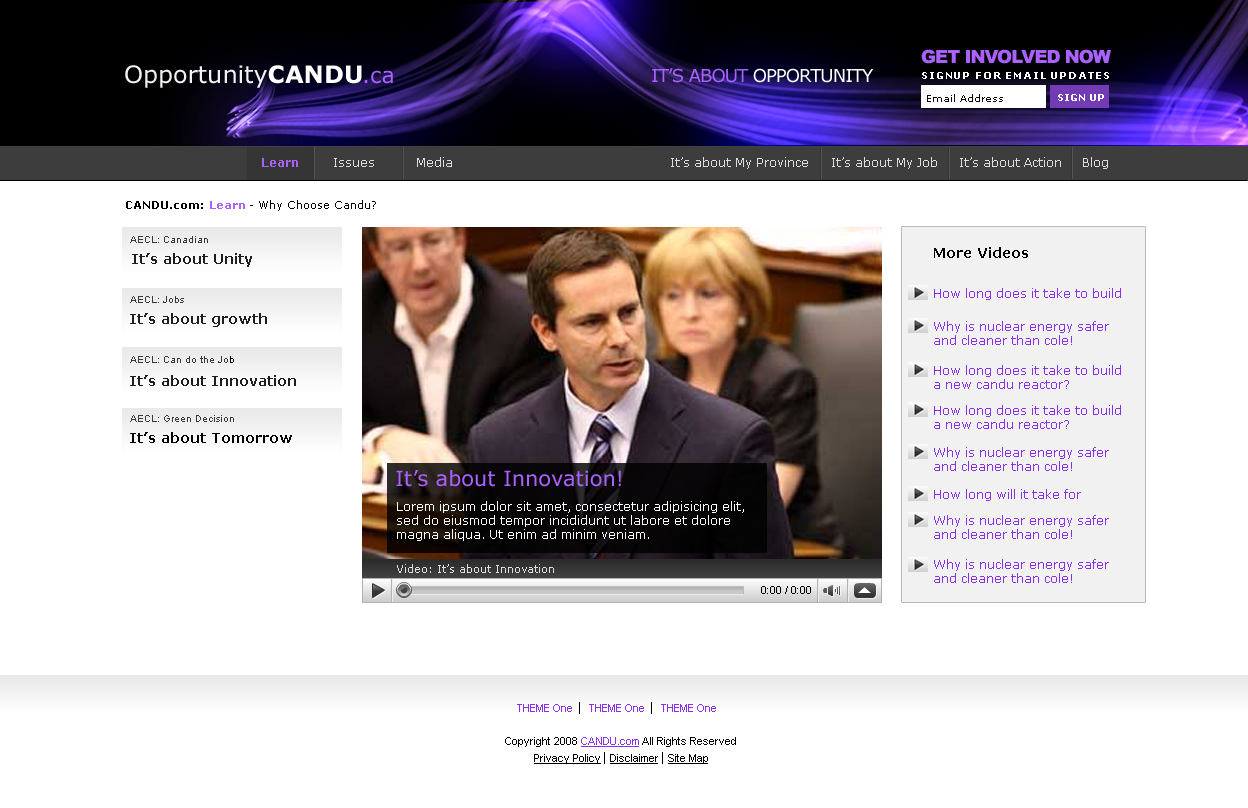This screenshot has width=1248, height=808.
Task: Click the video progress track
Action: (x=578, y=590)
